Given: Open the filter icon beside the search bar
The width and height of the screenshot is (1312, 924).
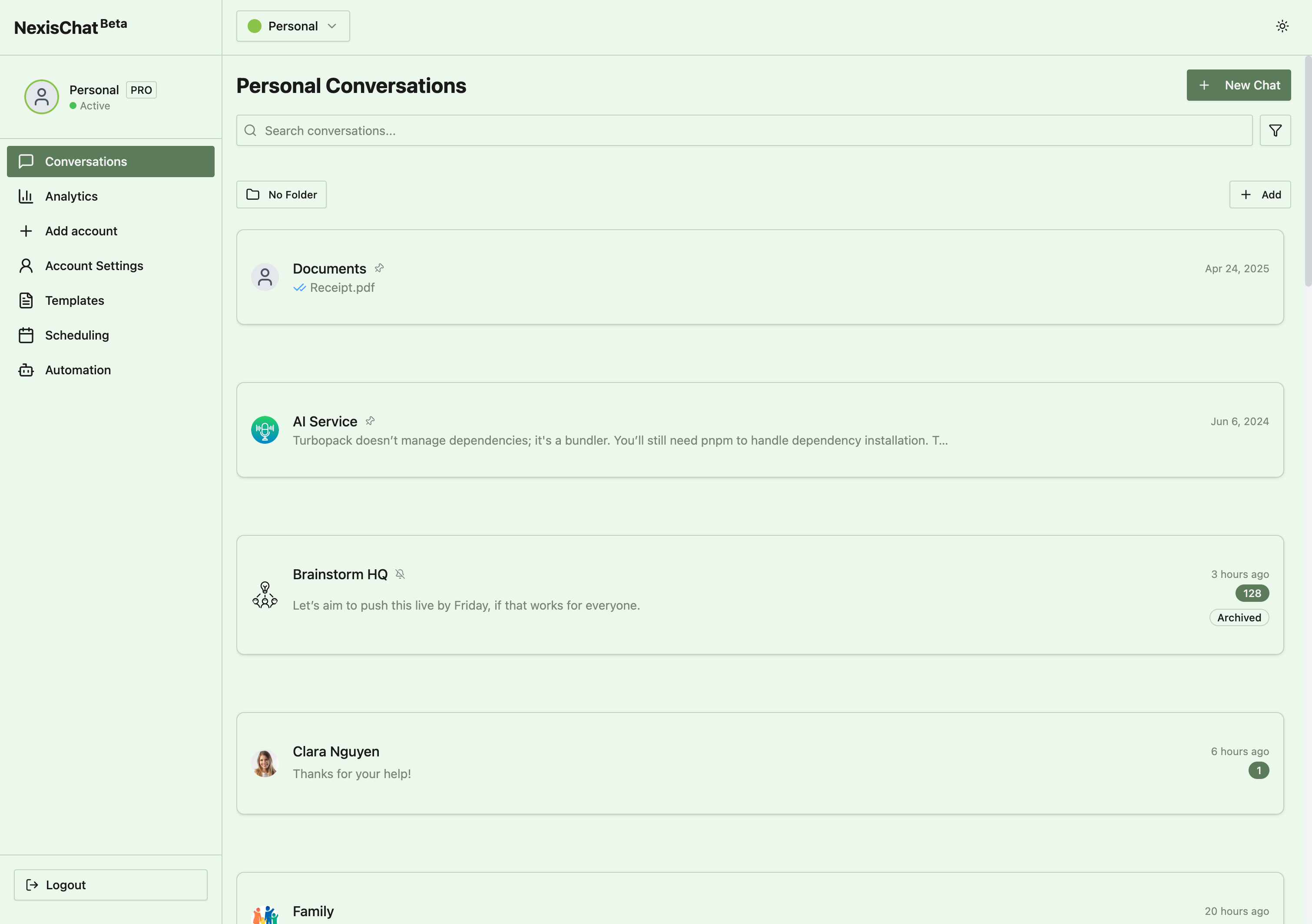Looking at the screenshot, I should 1275,130.
